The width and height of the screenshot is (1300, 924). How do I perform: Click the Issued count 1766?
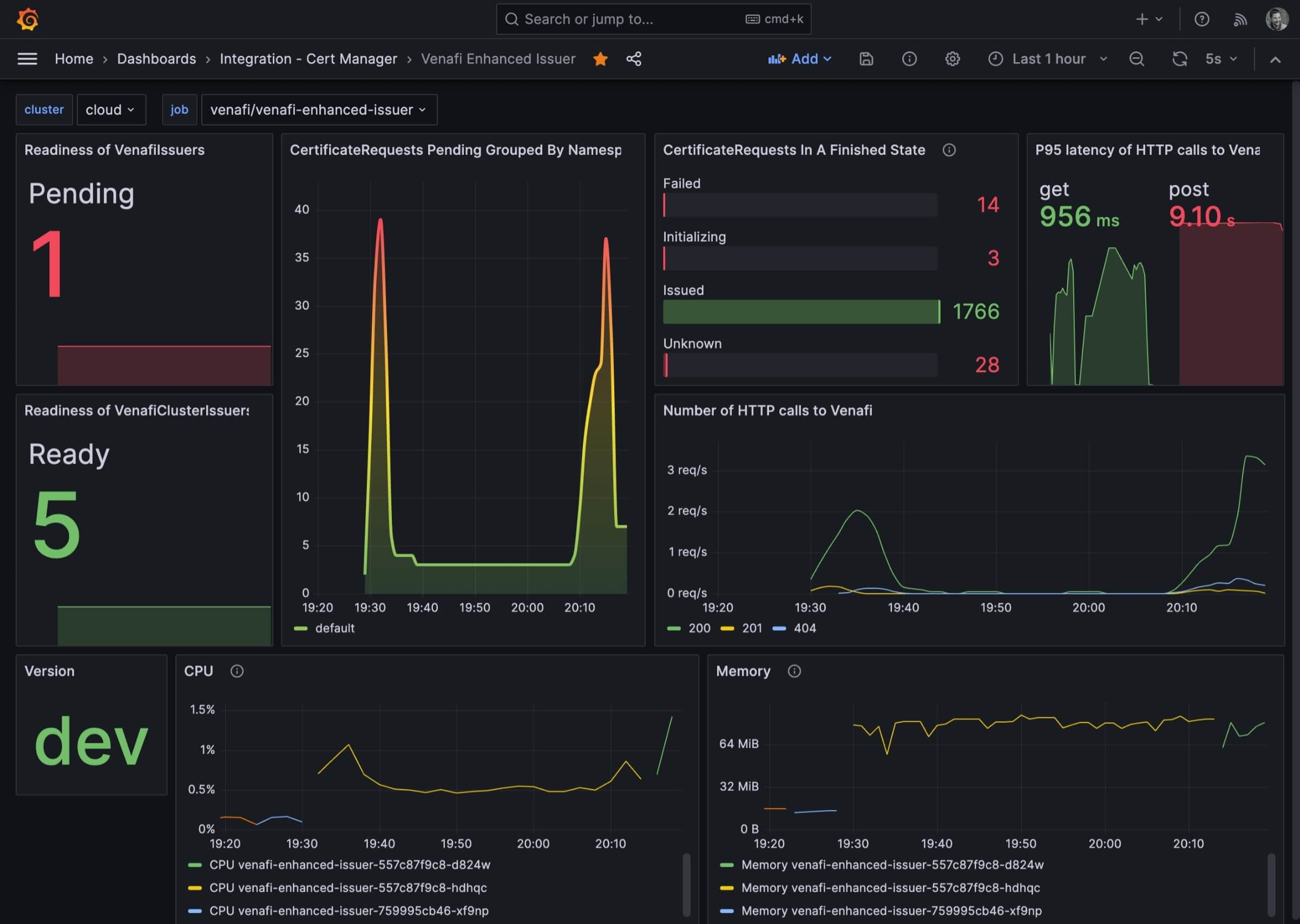[x=976, y=312]
